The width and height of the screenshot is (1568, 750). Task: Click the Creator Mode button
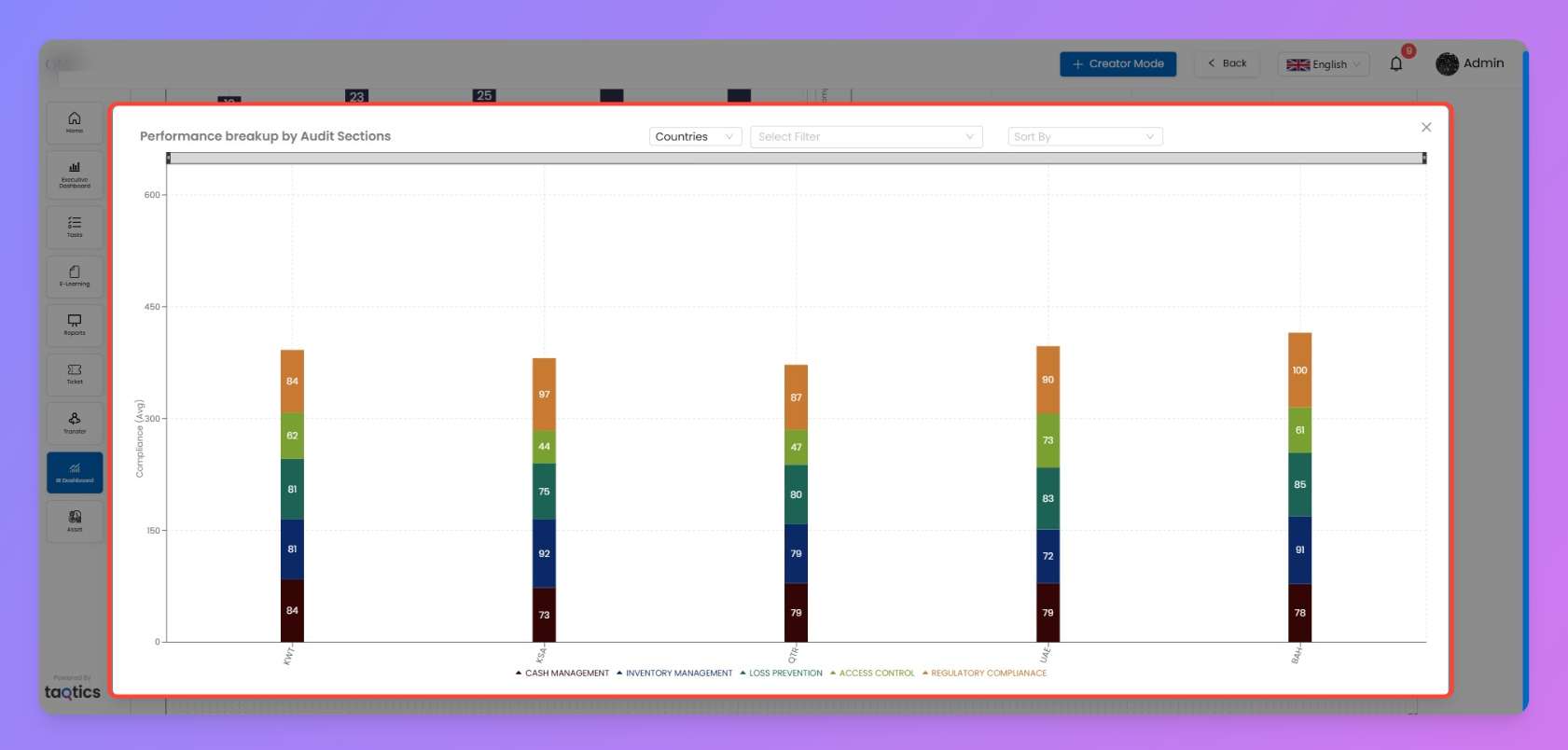[1117, 63]
